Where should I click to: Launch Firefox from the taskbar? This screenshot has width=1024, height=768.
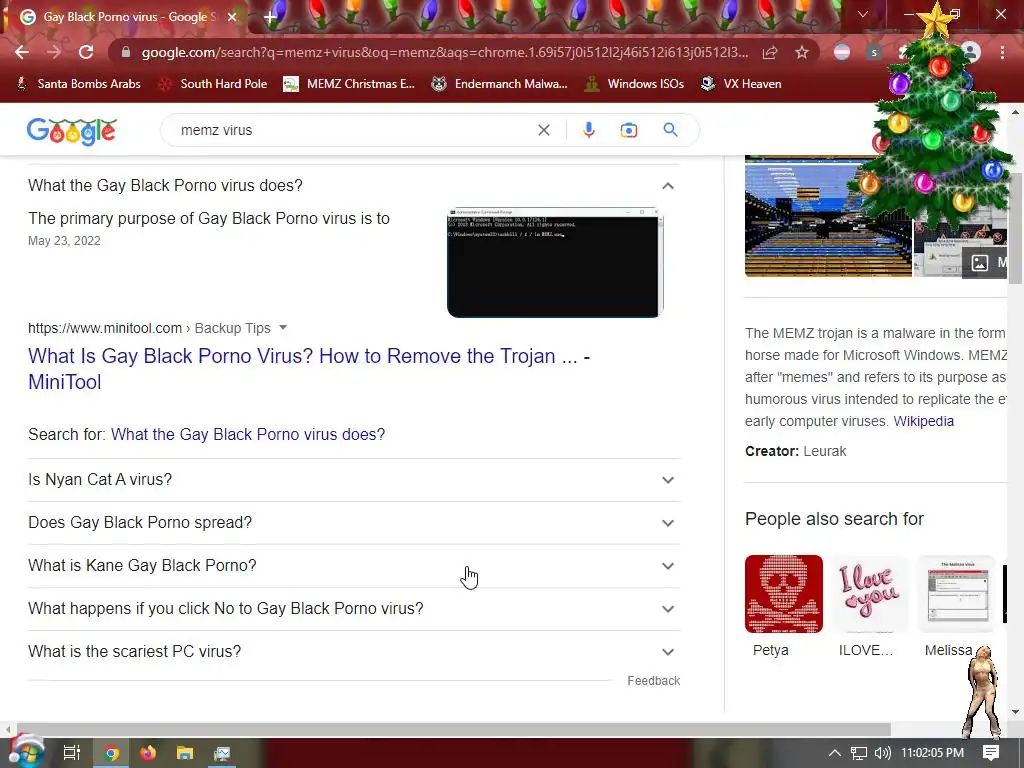click(x=148, y=753)
